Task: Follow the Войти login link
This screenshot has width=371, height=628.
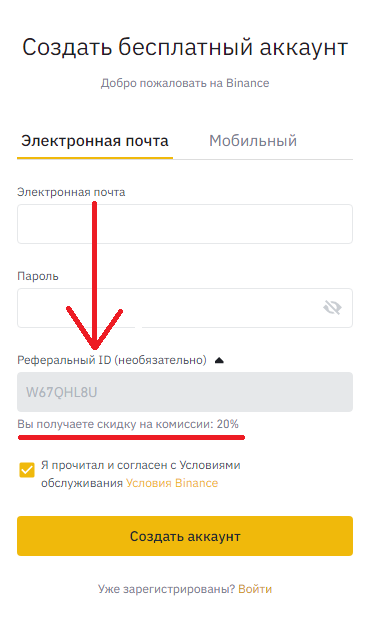Action: click(x=255, y=589)
